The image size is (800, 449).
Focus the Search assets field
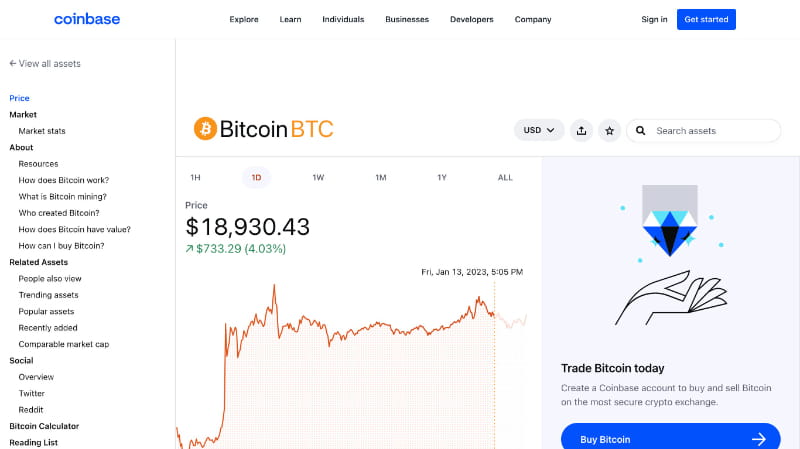714,130
